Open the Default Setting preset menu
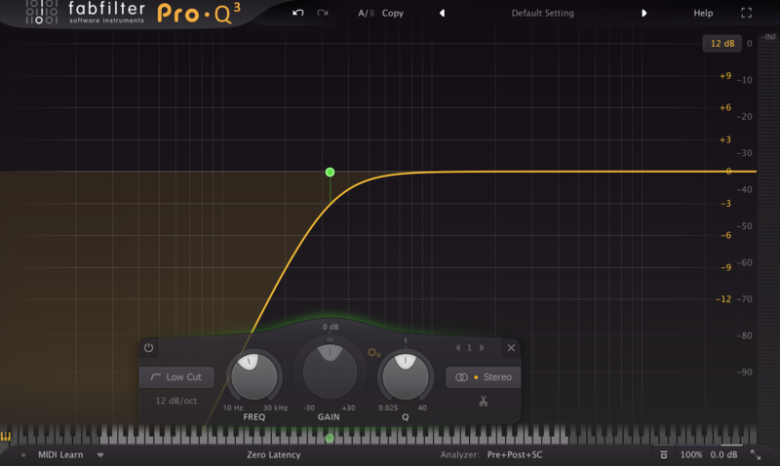Viewport: 780px width, 466px height. (543, 13)
